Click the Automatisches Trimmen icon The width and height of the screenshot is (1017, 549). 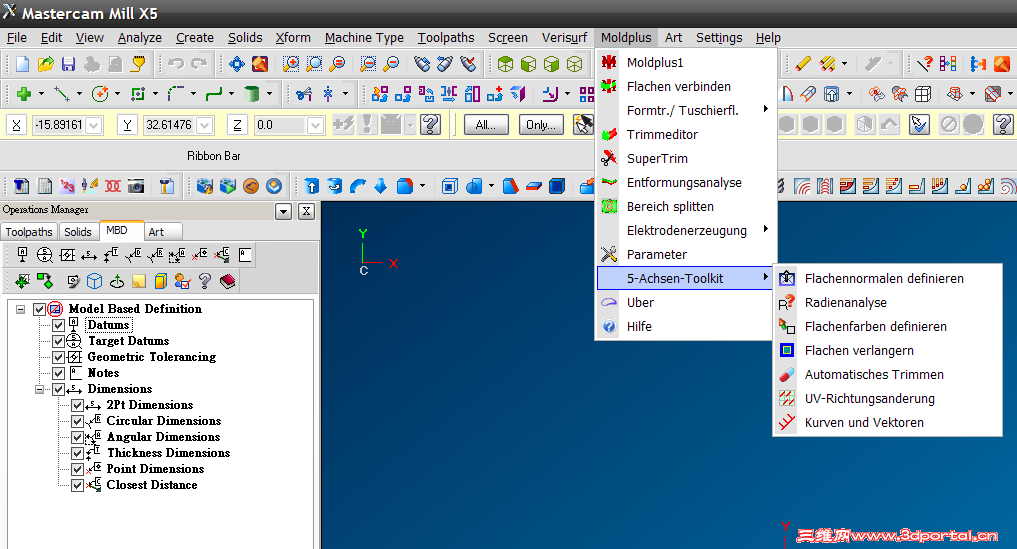(787, 374)
